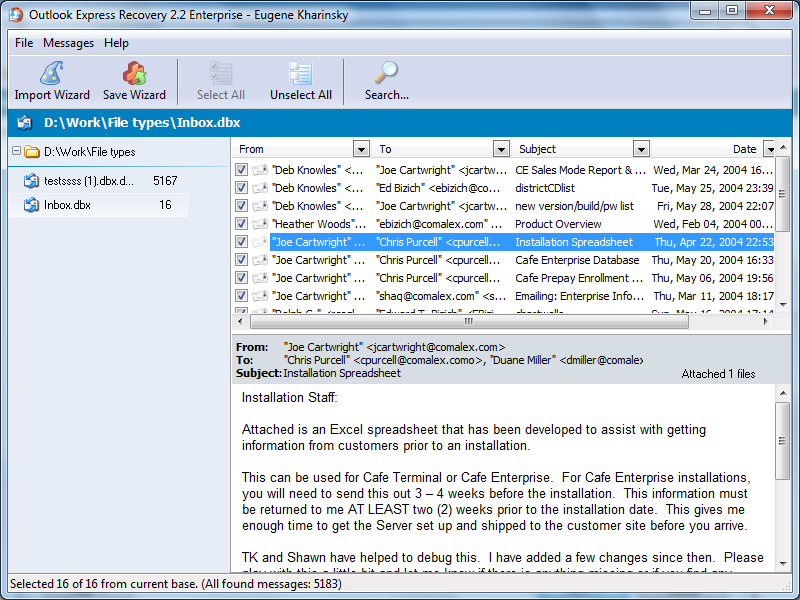
Task: Click envelope icon of CE Sales Mode Report
Action: coord(260,170)
